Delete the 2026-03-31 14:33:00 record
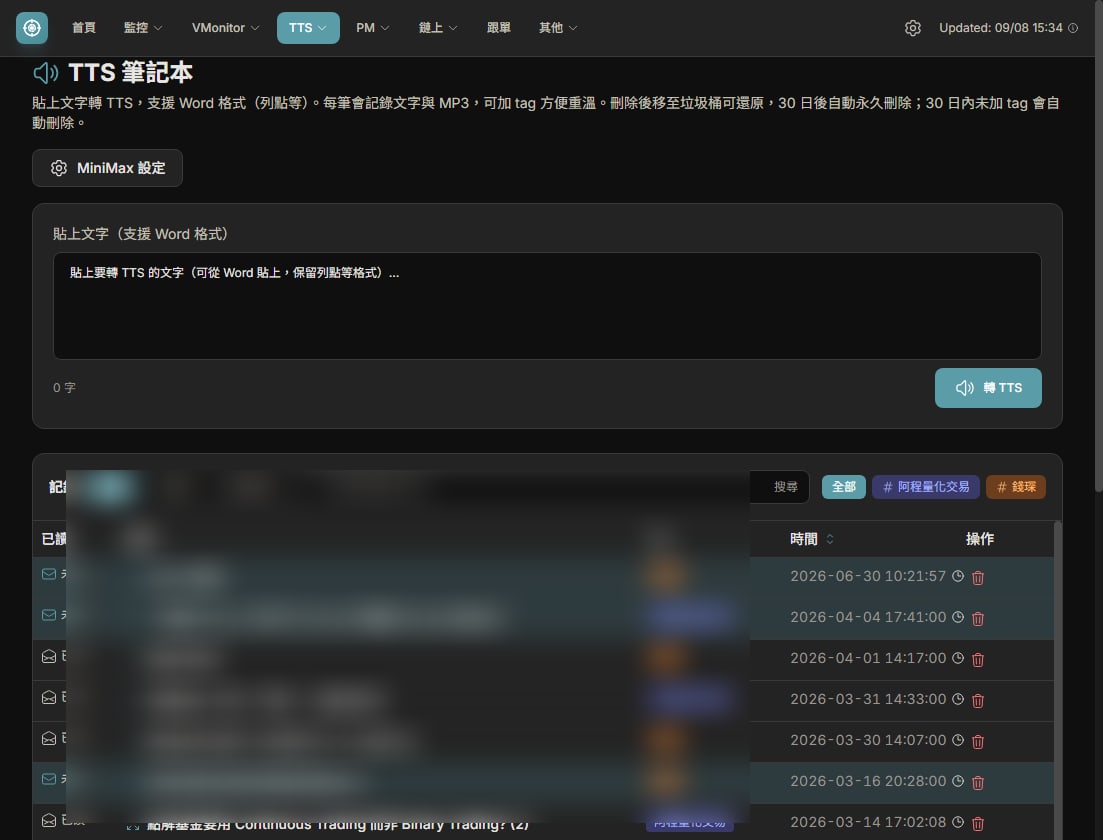Viewport: 1103px width, 840px height. (x=978, y=699)
